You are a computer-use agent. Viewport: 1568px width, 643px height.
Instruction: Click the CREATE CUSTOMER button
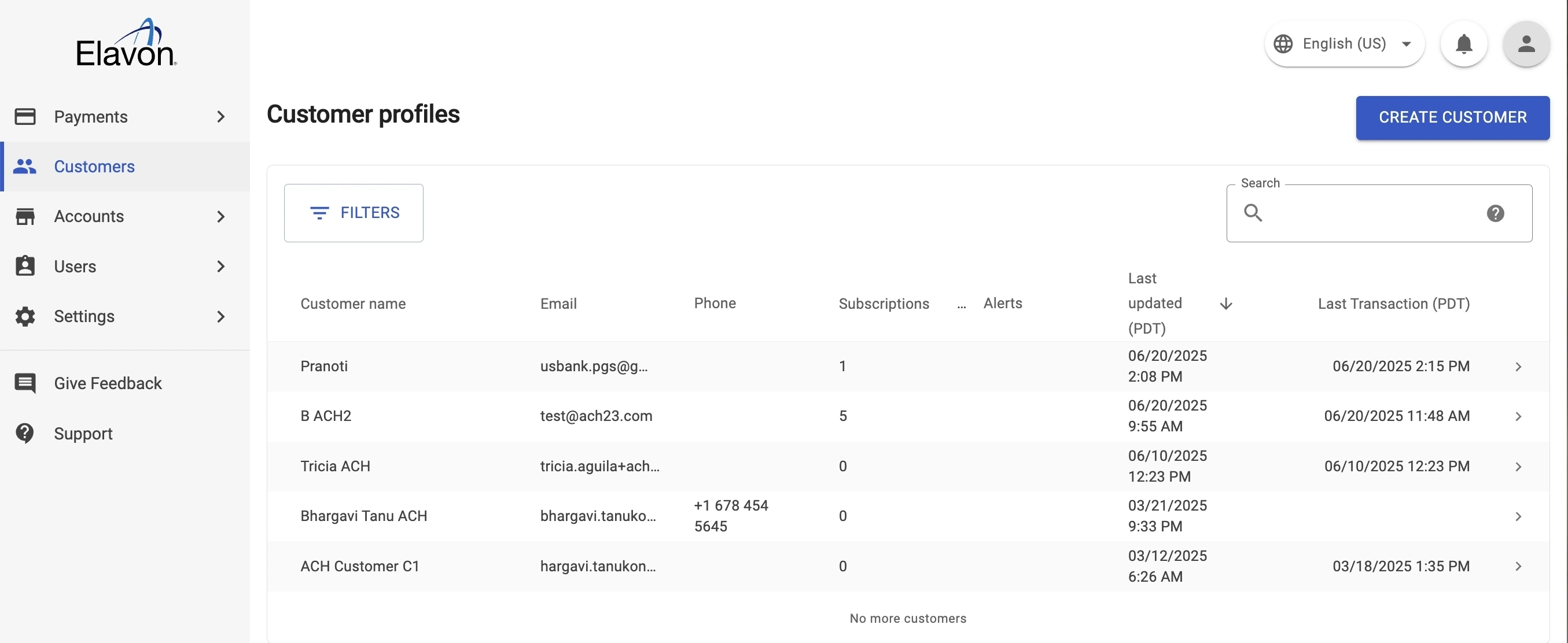(x=1452, y=117)
